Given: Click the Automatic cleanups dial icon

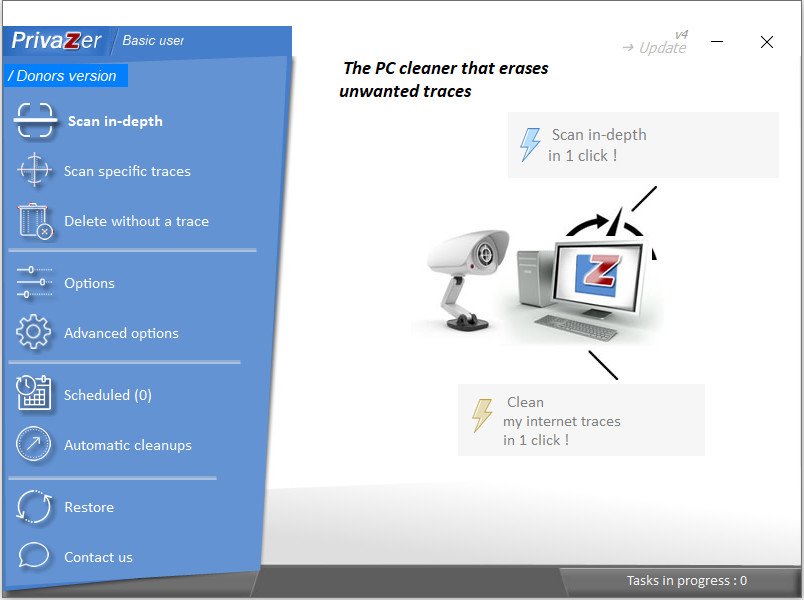Looking at the screenshot, I should (x=34, y=444).
